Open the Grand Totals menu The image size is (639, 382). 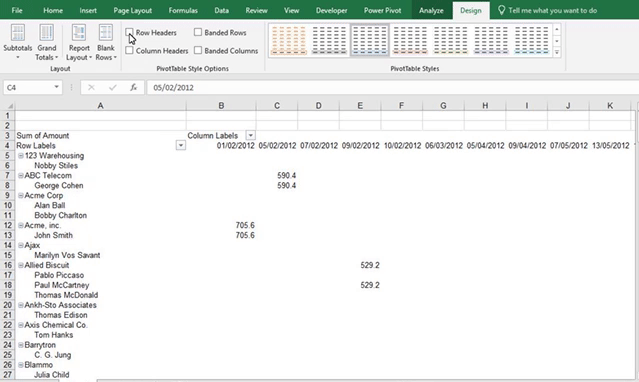point(46,42)
